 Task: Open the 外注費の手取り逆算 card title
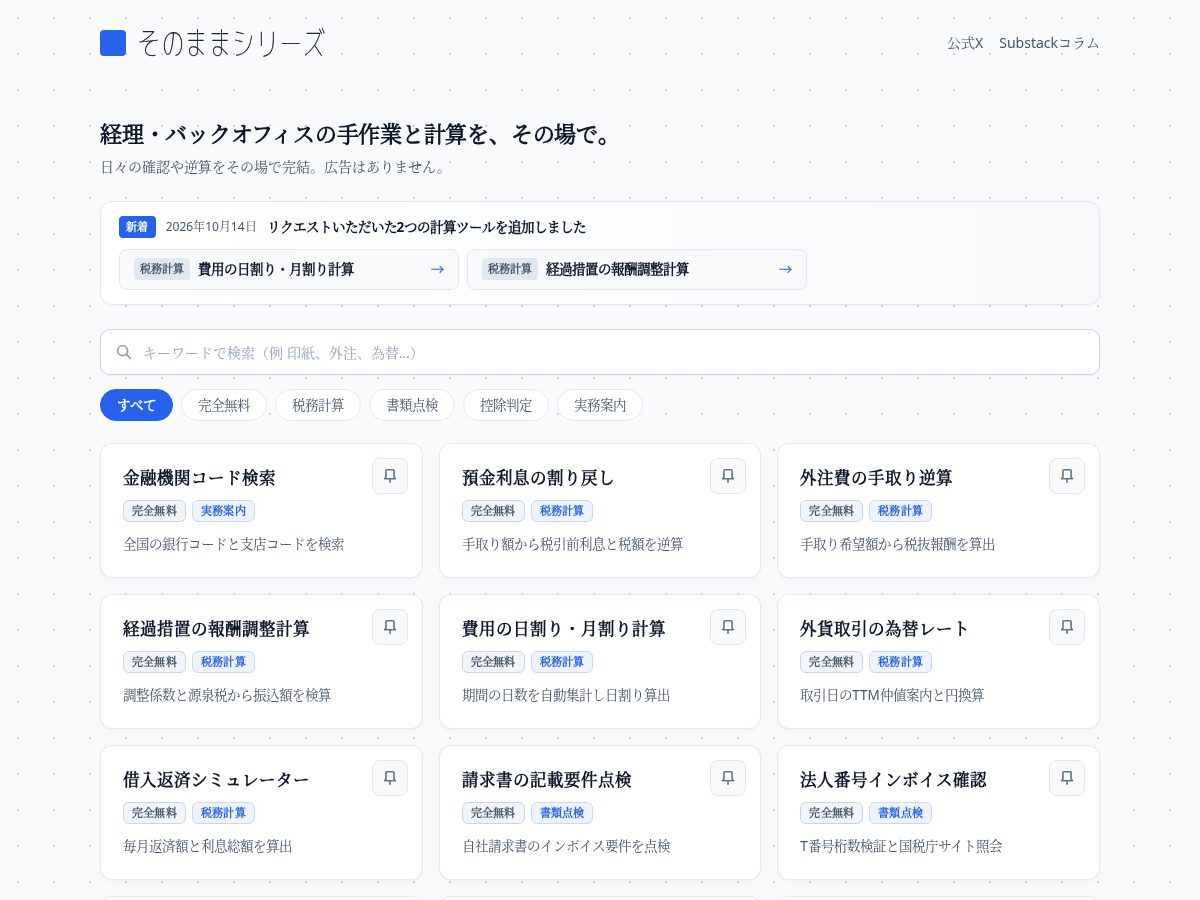click(876, 478)
